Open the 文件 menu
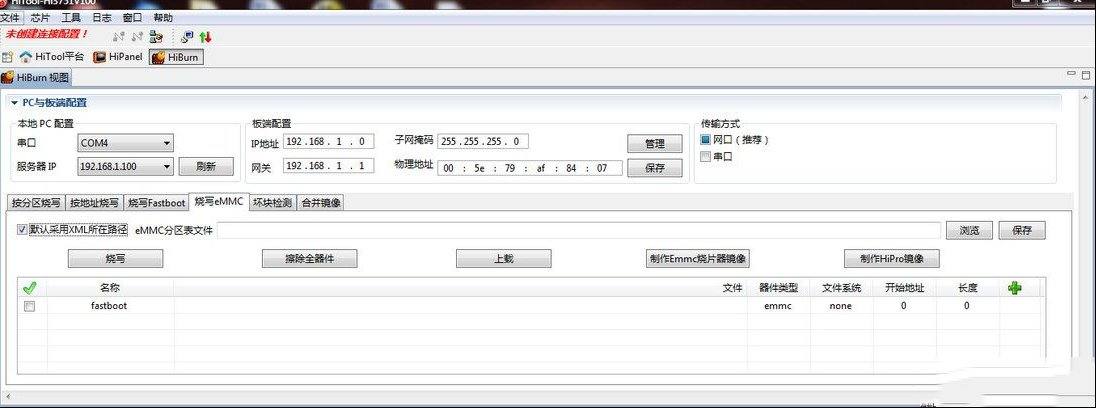Image resolution: width=1096 pixels, height=408 pixels. click(x=10, y=17)
